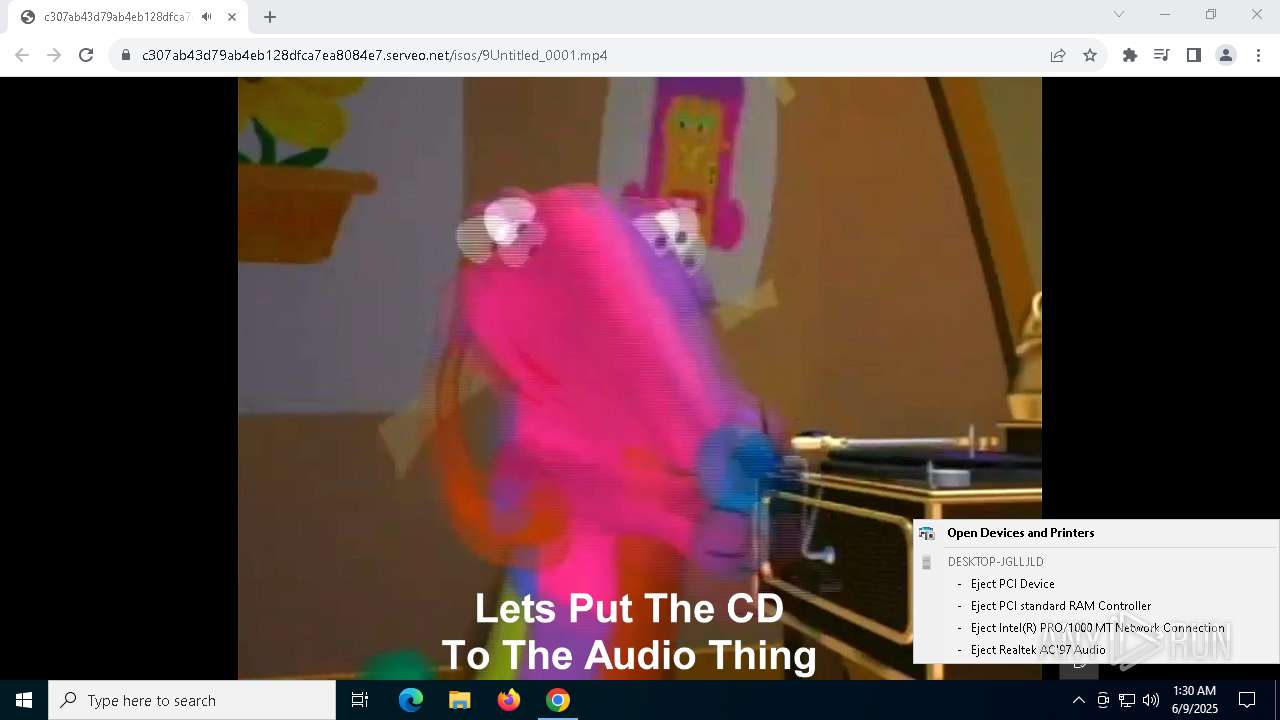Image resolution: width=1280 pixels, height=720 pixels.
Task: Open Chrome three-dot menu
Action: 1258,55
